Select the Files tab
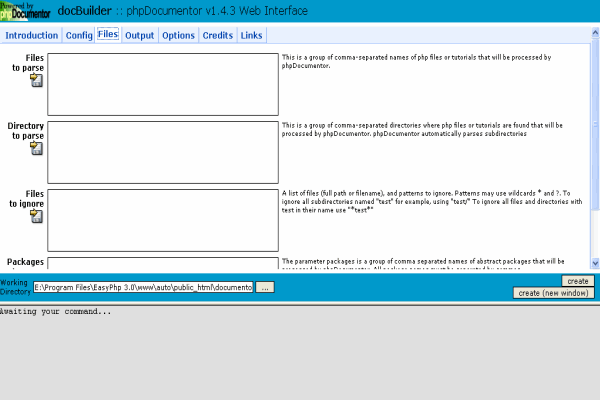 point(108,35)
